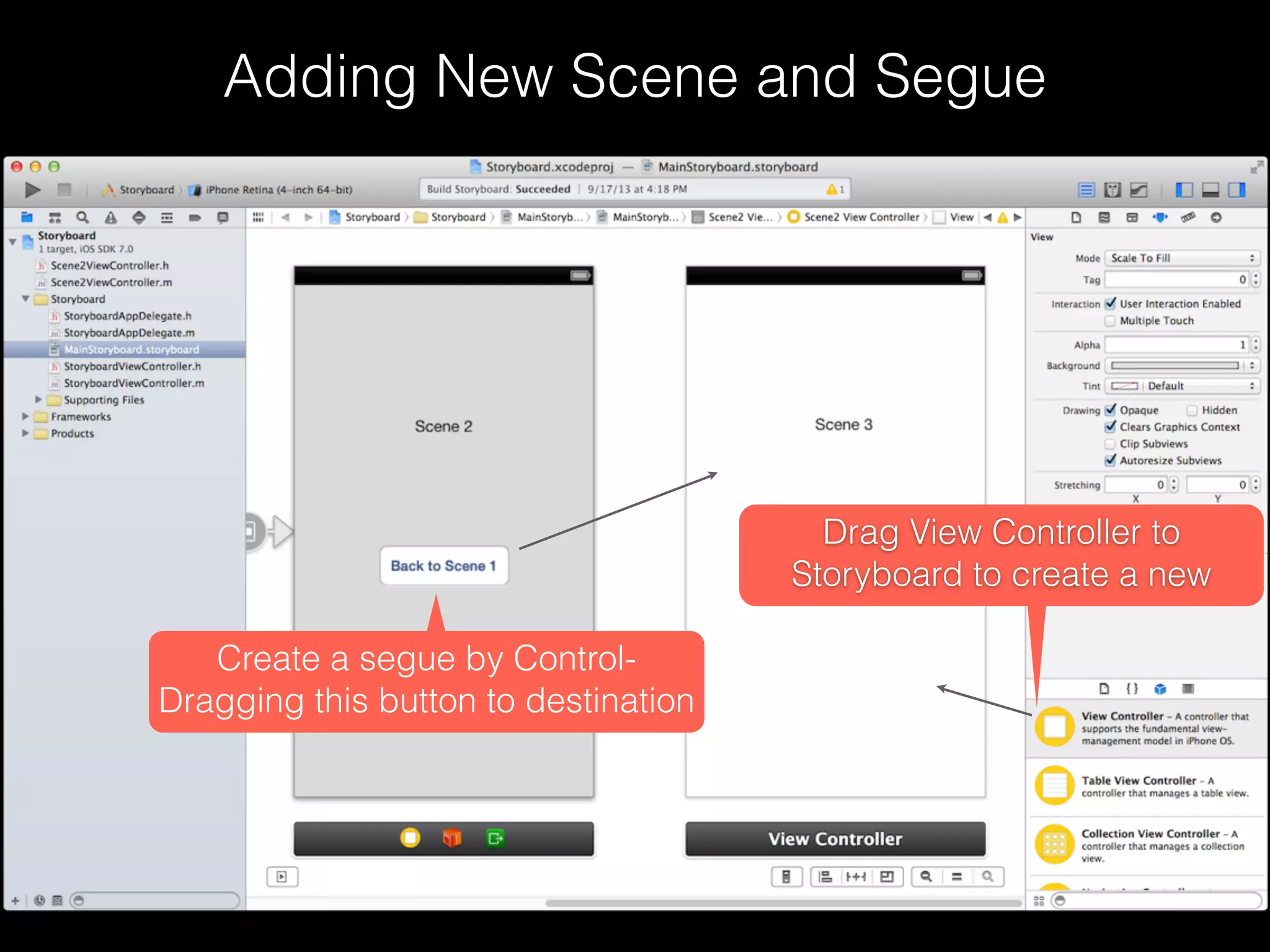Open the related items grid menu
This screenshot has width=1270, height=952.
[x=259, y=217]
